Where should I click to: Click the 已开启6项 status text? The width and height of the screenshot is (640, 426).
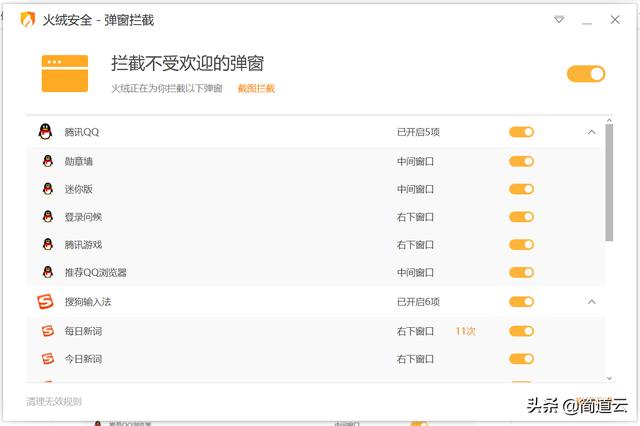(x=418, y=302)
